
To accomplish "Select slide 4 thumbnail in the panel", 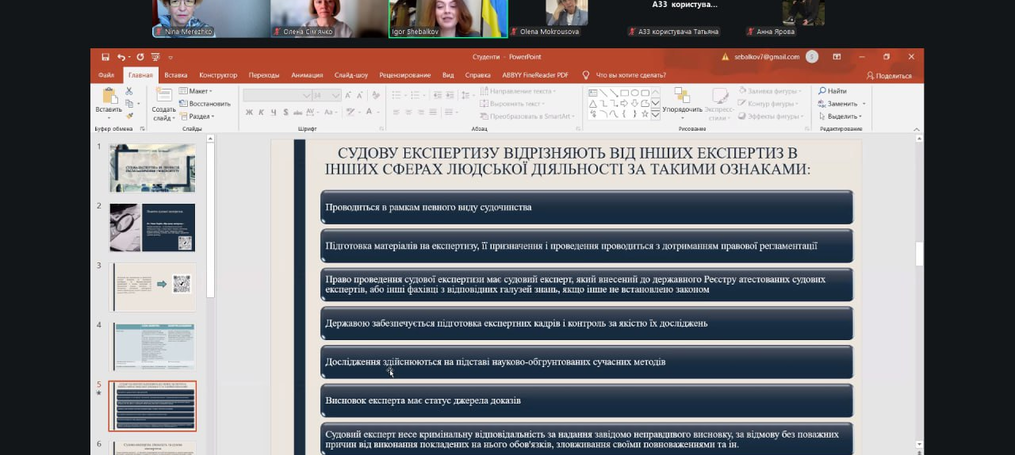I will pyautogui.click(x=152, y=347).
